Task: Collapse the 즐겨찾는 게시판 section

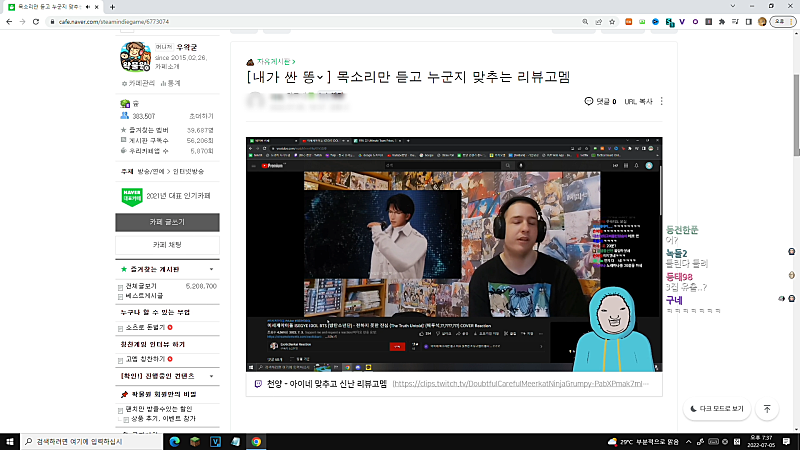Action: [x=211, y=269]
